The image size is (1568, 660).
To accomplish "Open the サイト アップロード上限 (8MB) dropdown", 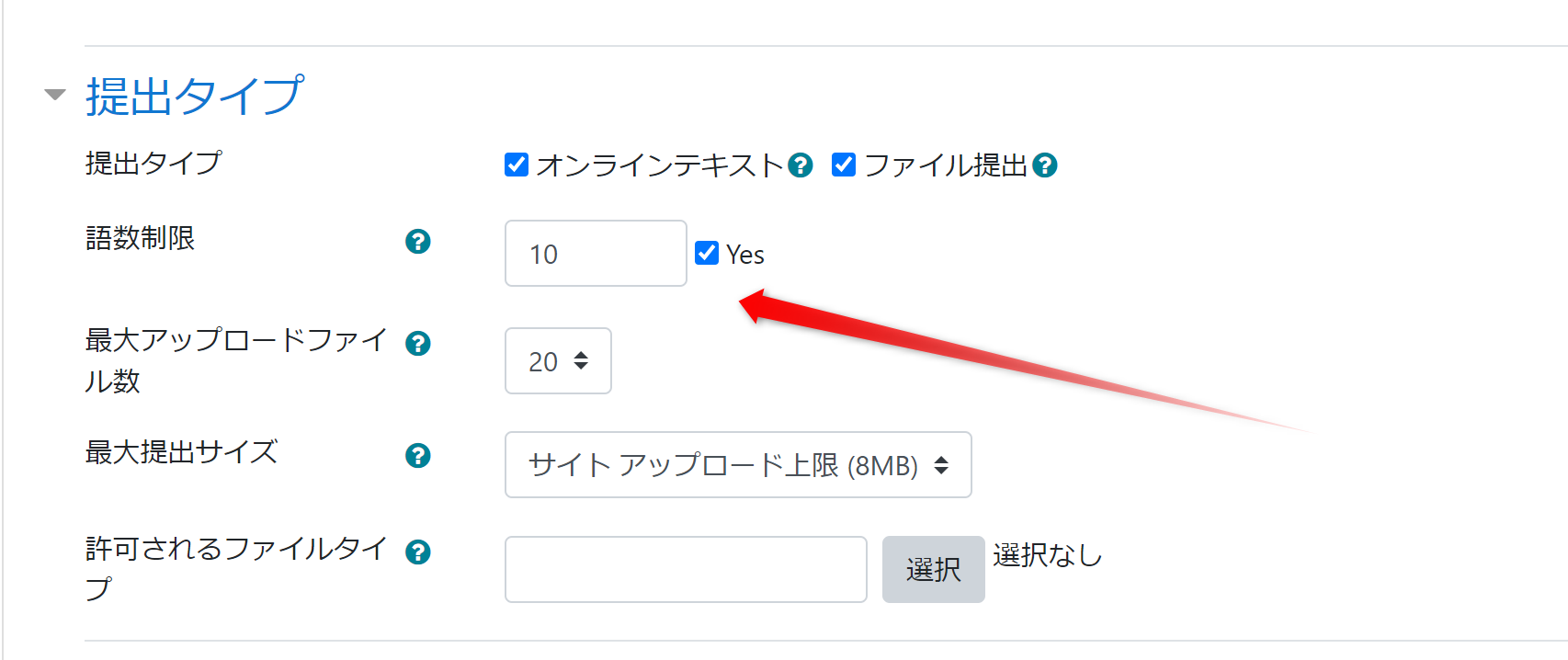I will tap(738, 465).
